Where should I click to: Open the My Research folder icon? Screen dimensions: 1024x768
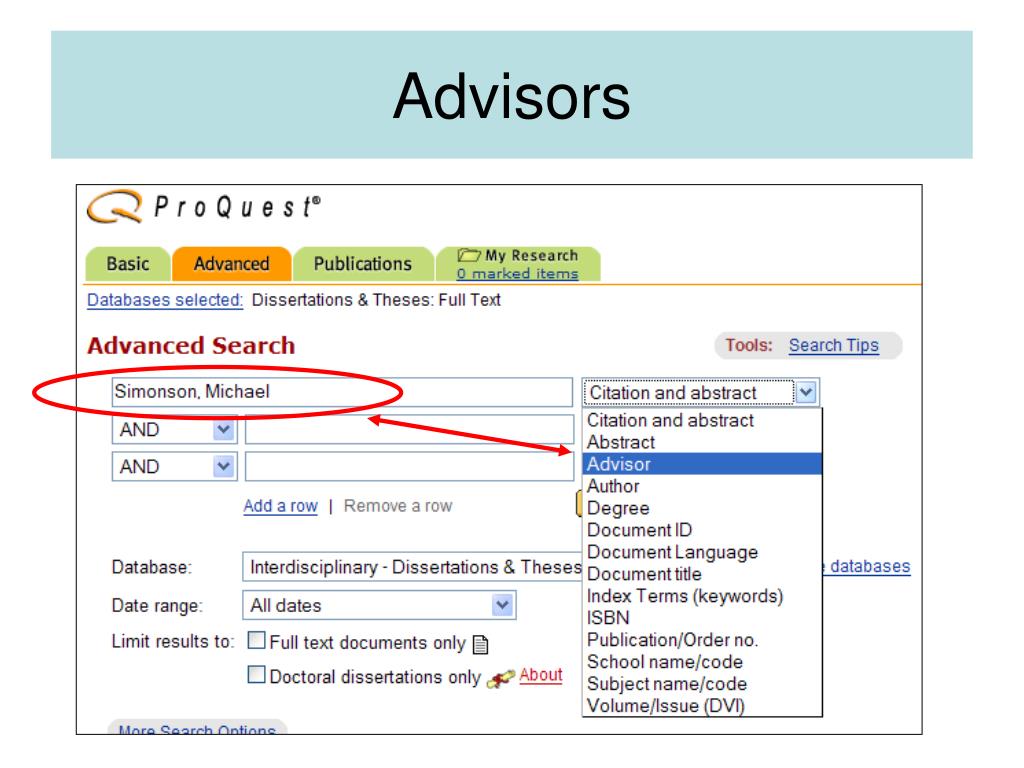coord(469,255)
